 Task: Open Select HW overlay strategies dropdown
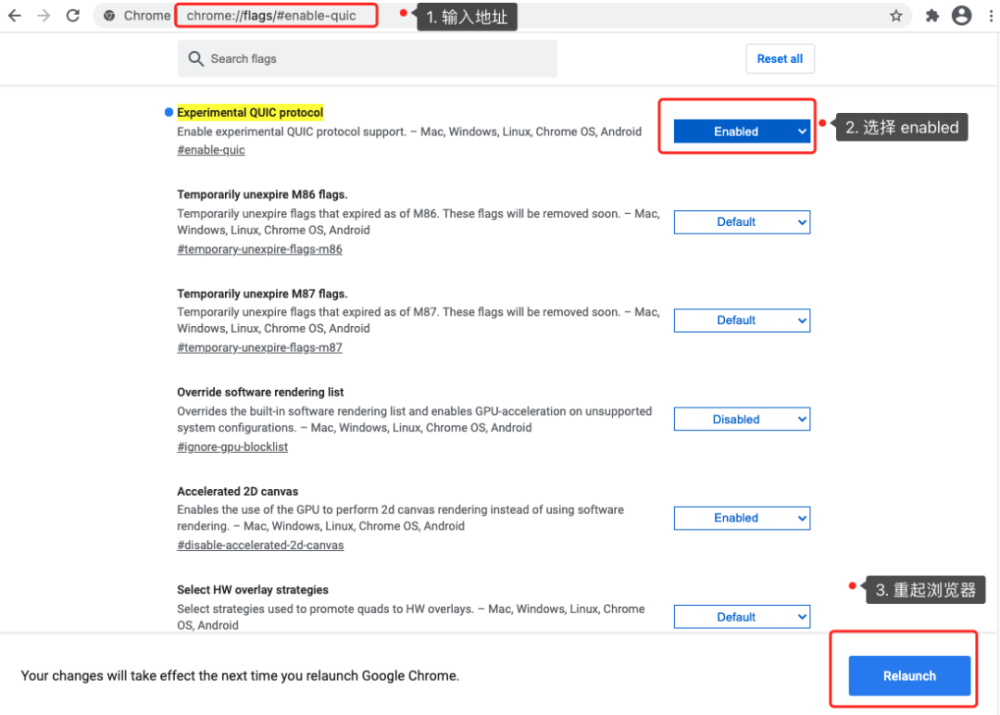(742, 617)
